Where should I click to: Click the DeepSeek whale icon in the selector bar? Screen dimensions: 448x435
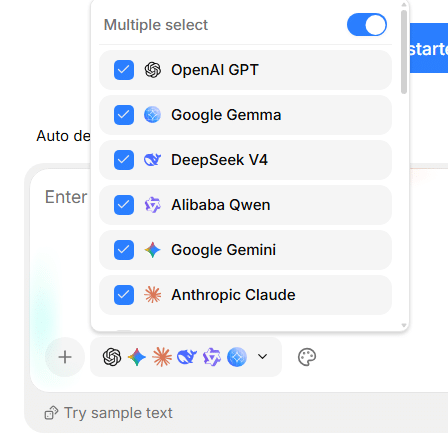pos(187,357)
